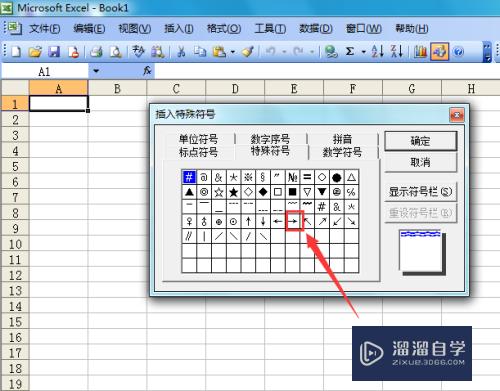The width and height of the screenshot is (500, 391).
Task: Run the Spelling check icon
Action: [x=138, y=52]
